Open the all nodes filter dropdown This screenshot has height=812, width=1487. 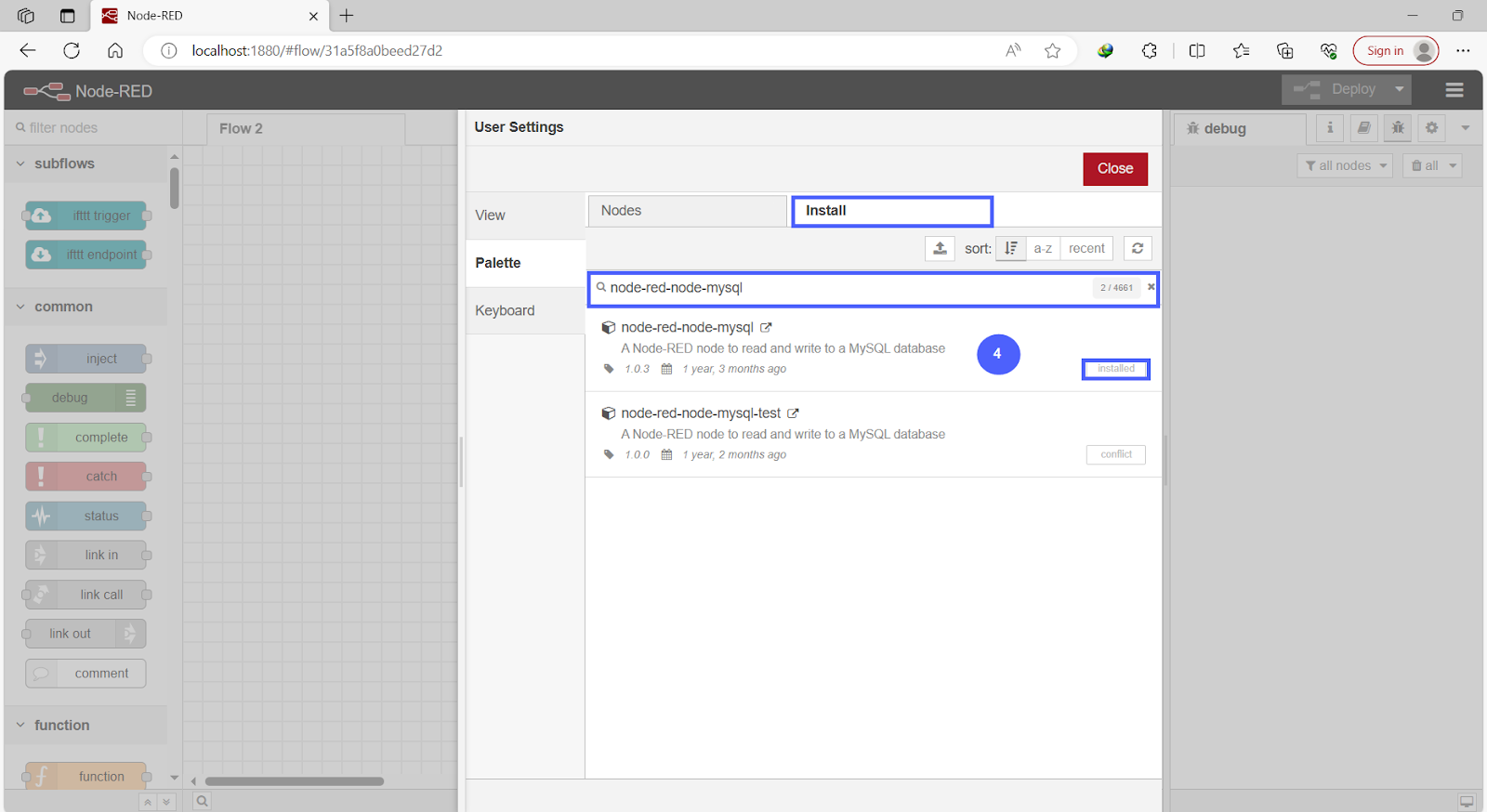(1345, 165)
